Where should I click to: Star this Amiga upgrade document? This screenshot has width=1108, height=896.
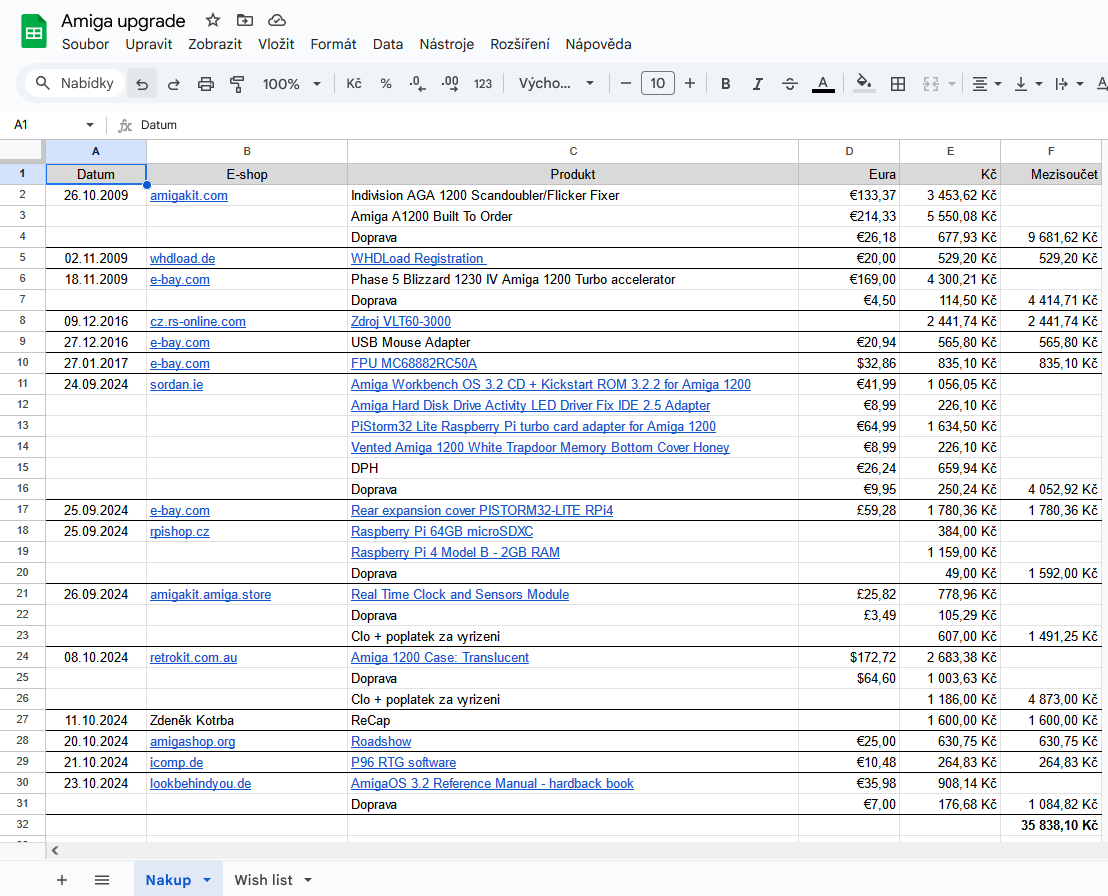[213, 20]
